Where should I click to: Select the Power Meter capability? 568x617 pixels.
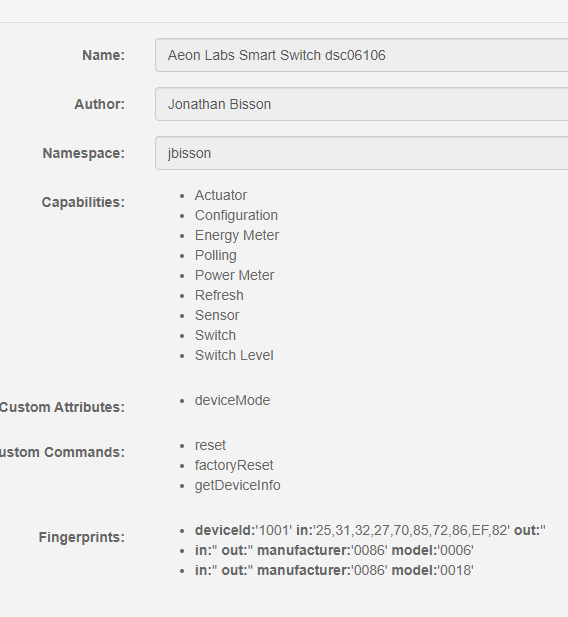tap(235, 275)
